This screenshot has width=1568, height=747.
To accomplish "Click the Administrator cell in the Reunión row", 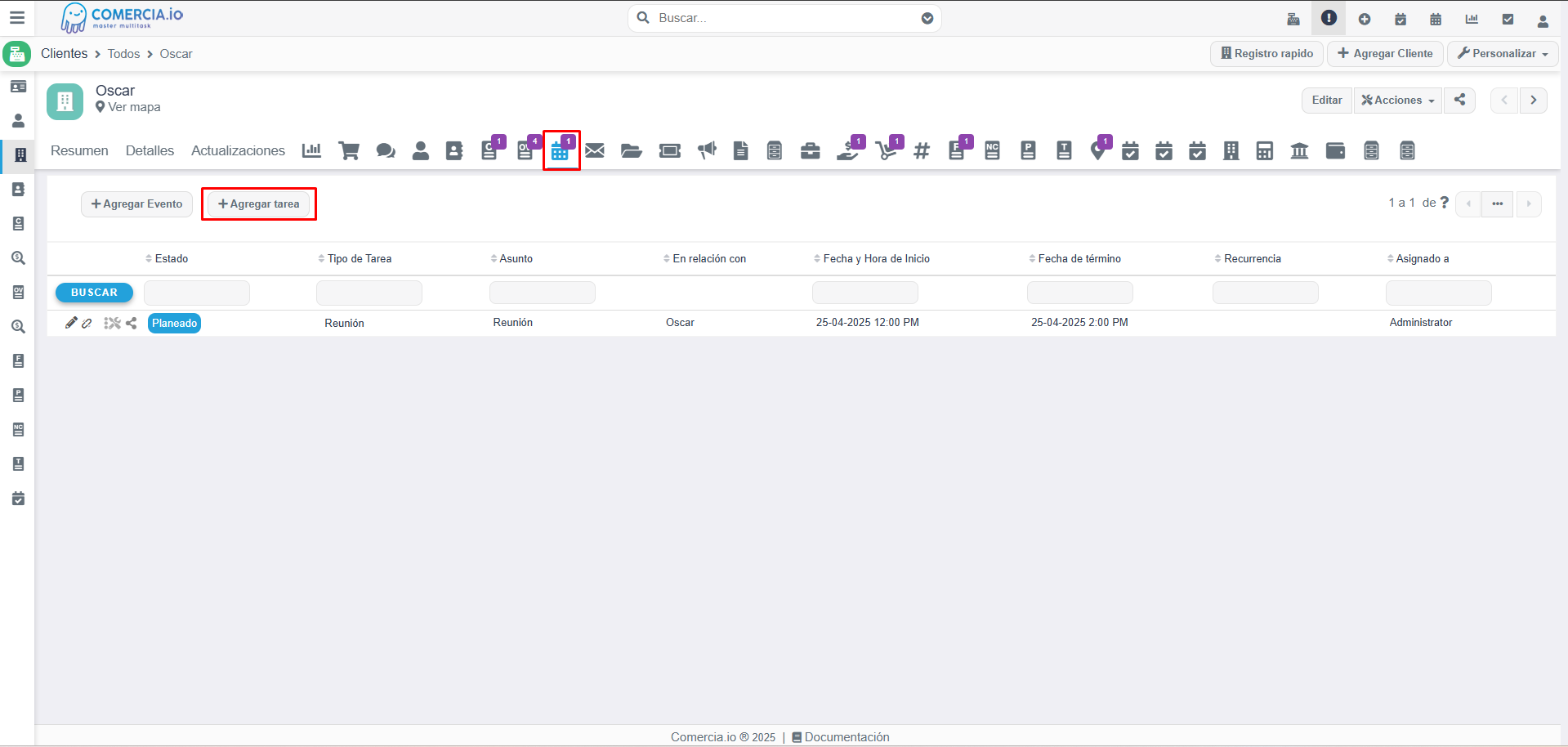I will [x=1421, y=323].
